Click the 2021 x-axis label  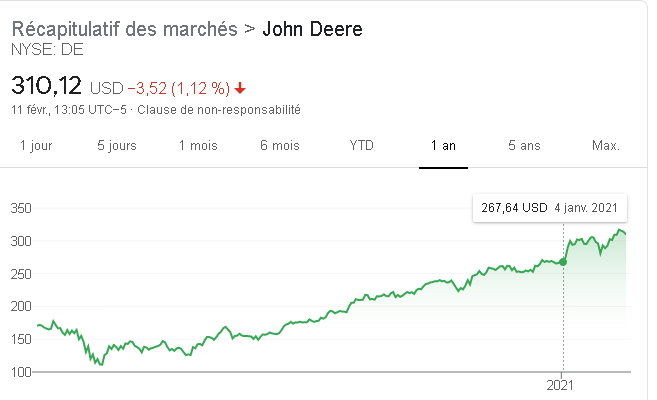[563, 385]
